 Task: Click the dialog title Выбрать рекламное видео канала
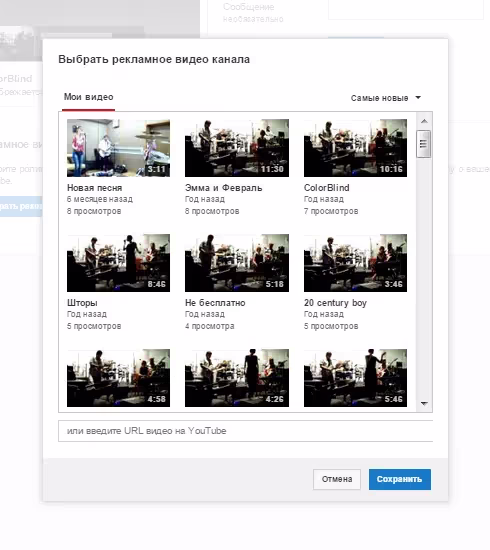(x=154, y=60)
